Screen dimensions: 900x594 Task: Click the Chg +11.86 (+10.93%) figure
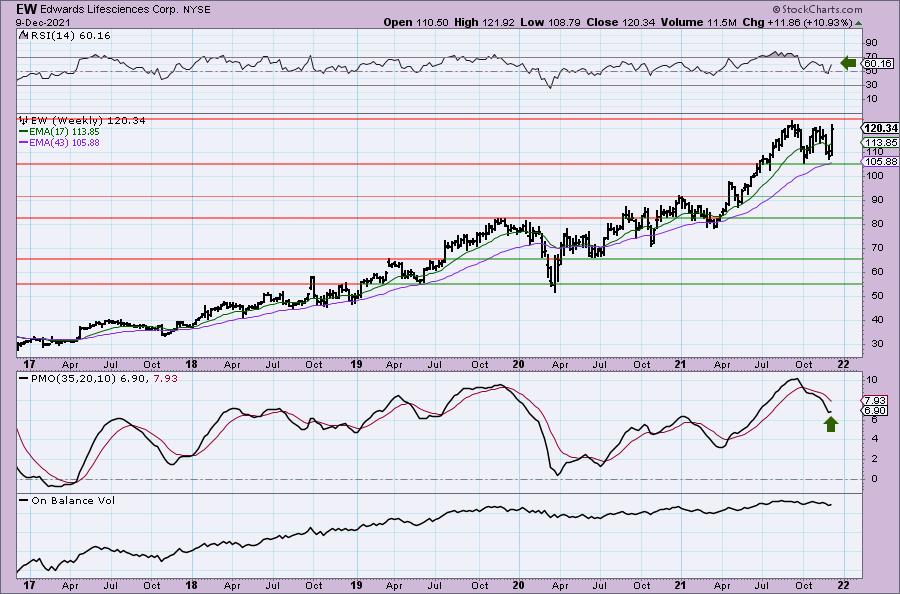(x=797, y=22)
